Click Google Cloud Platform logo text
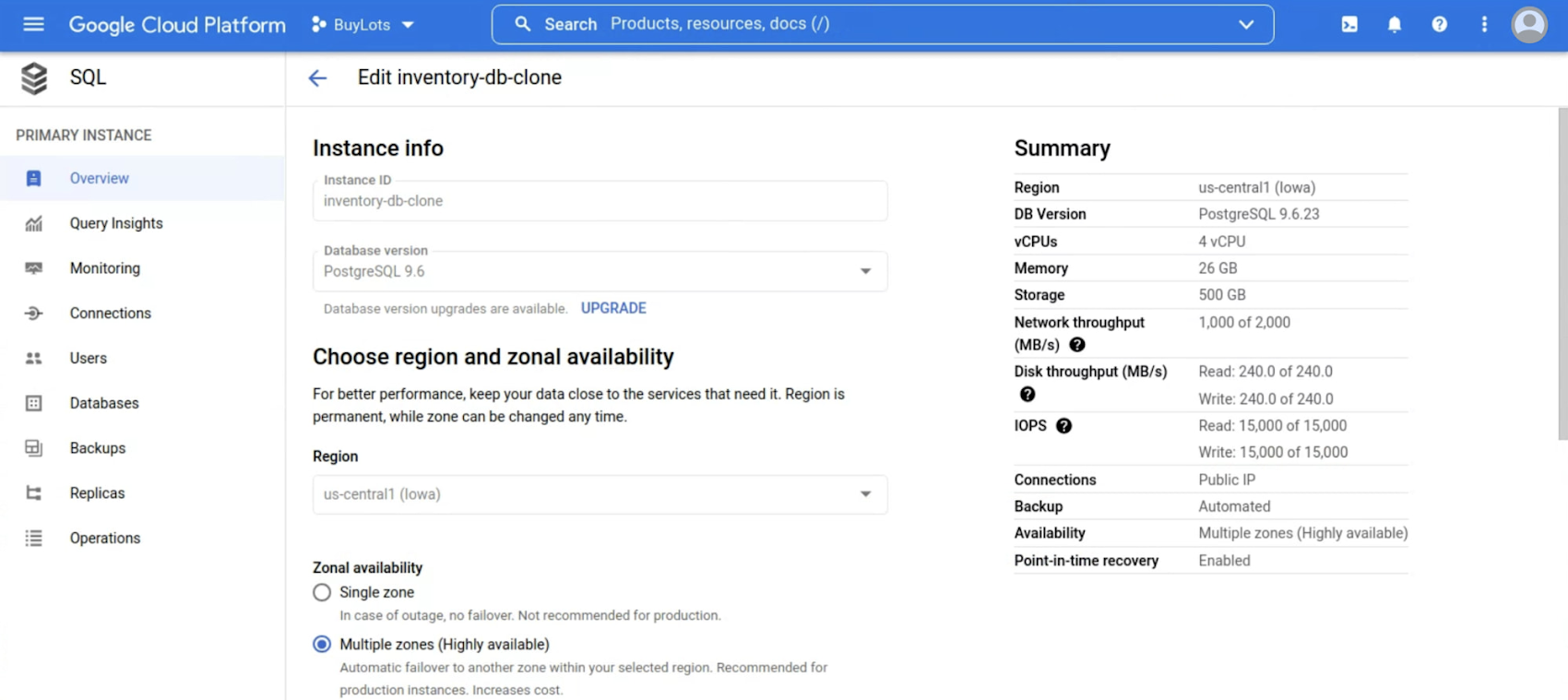 coord(177,25)
